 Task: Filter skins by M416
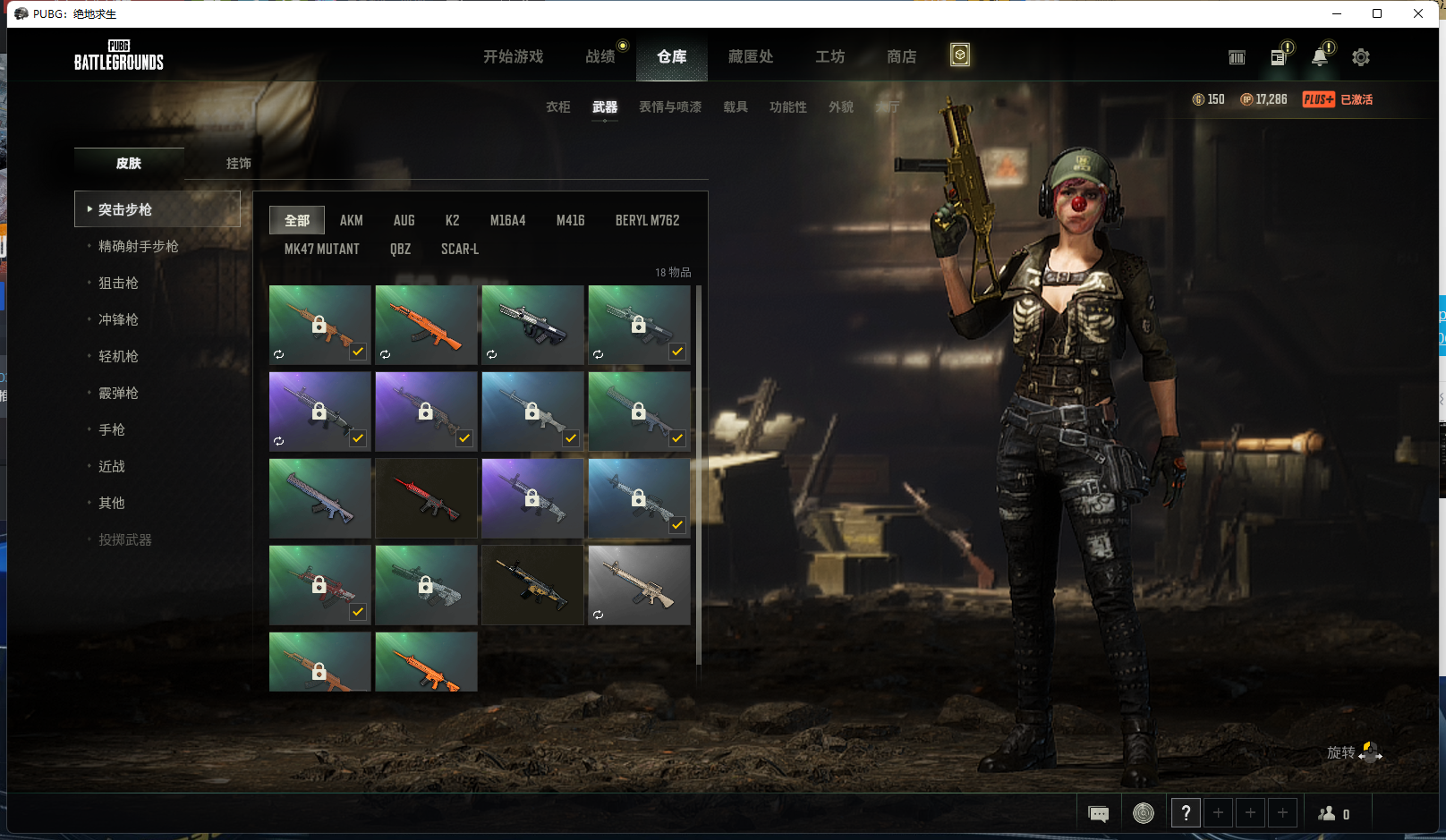tap(570, 220)
